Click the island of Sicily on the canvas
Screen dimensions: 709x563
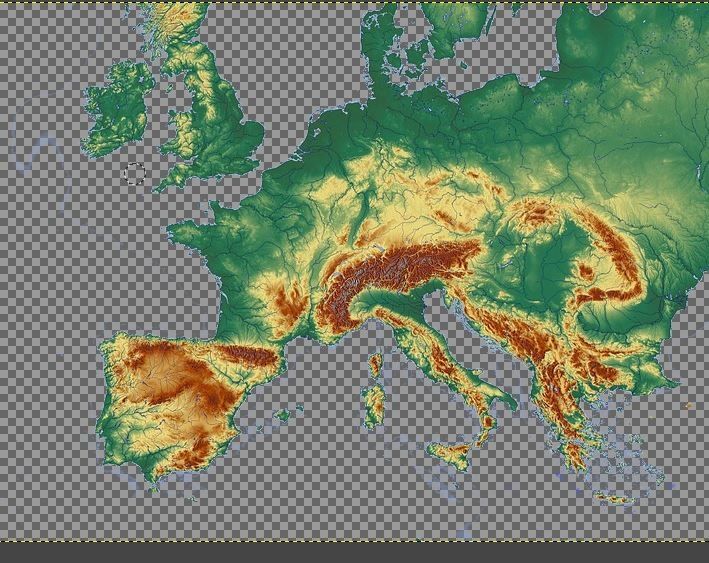coord(450,454)
